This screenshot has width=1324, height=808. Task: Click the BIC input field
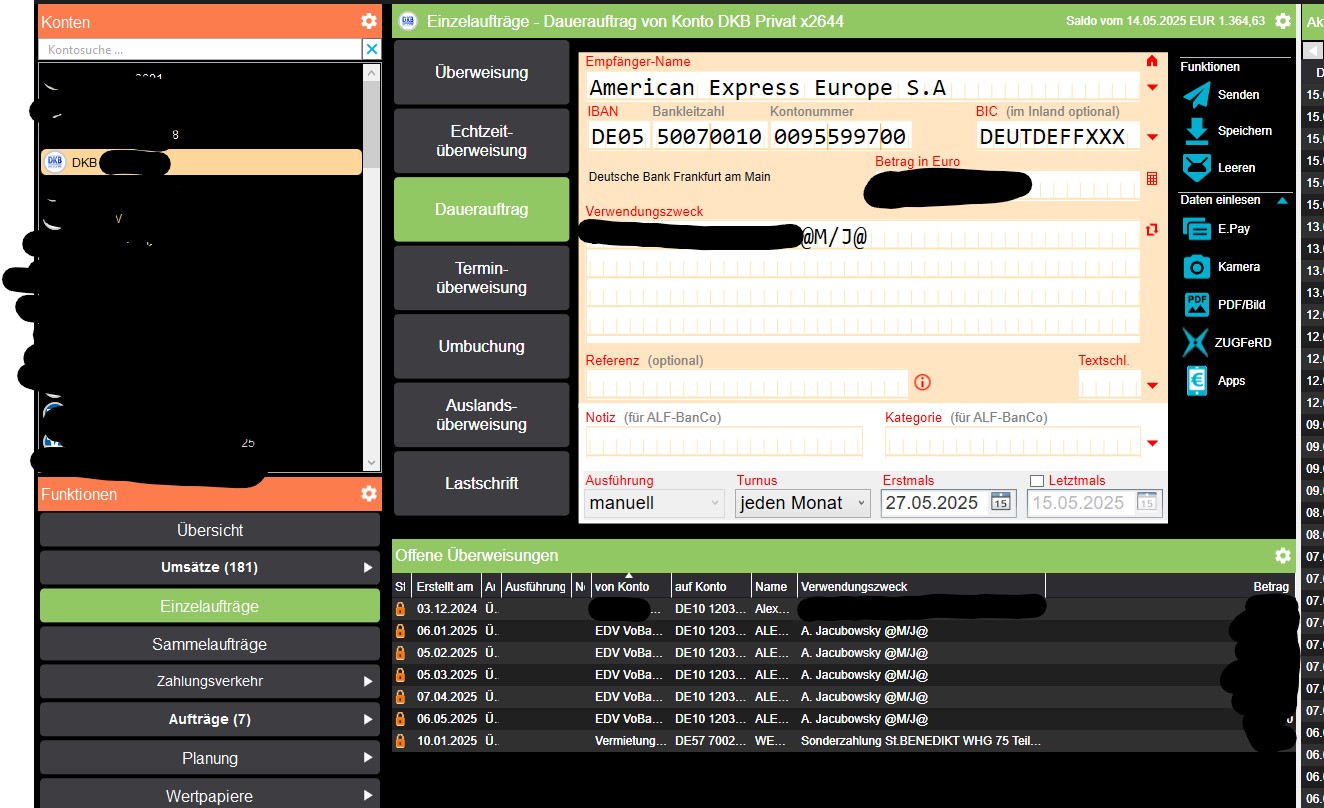[x=1058, y=136]
